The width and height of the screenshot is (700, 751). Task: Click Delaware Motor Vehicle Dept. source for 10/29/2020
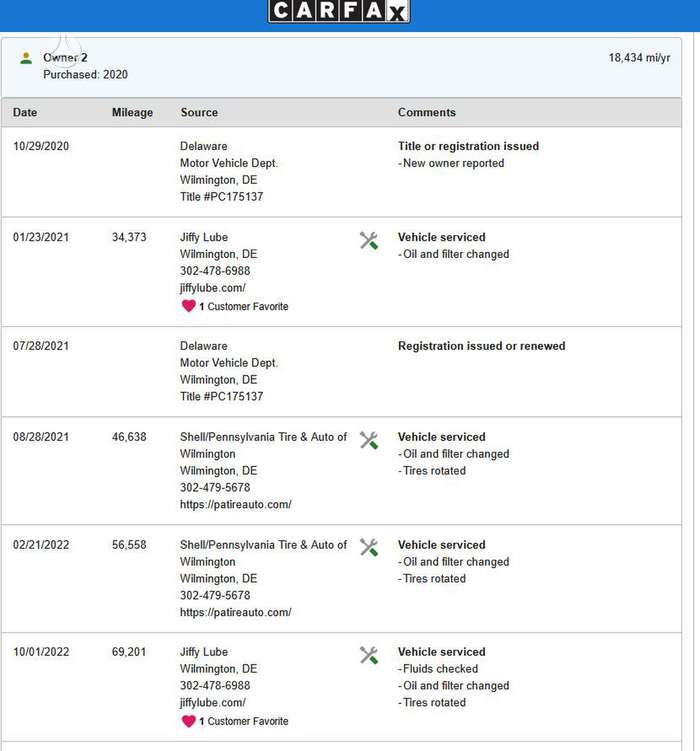pyautogui.click(x=229, y=155)
